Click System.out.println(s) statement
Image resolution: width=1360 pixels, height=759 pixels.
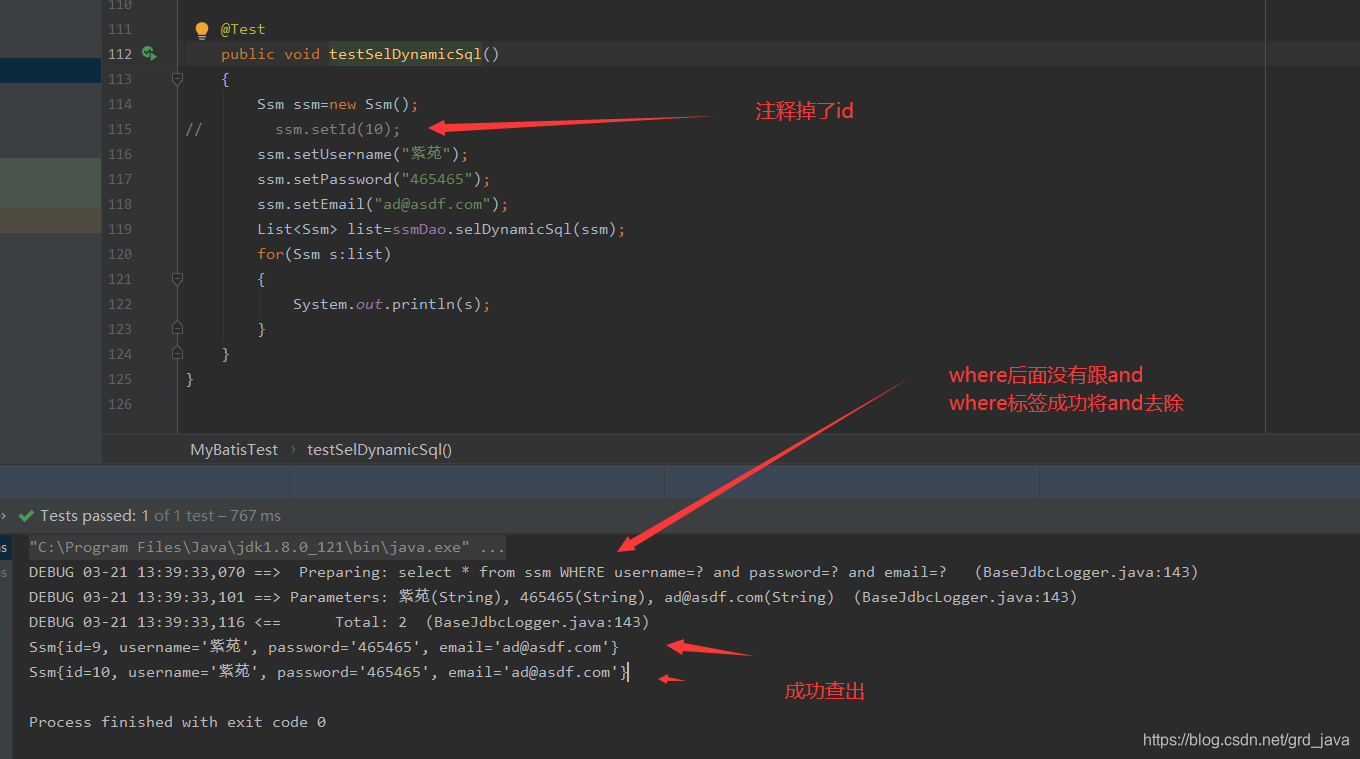pyautogui.click(x=392, y=304)
